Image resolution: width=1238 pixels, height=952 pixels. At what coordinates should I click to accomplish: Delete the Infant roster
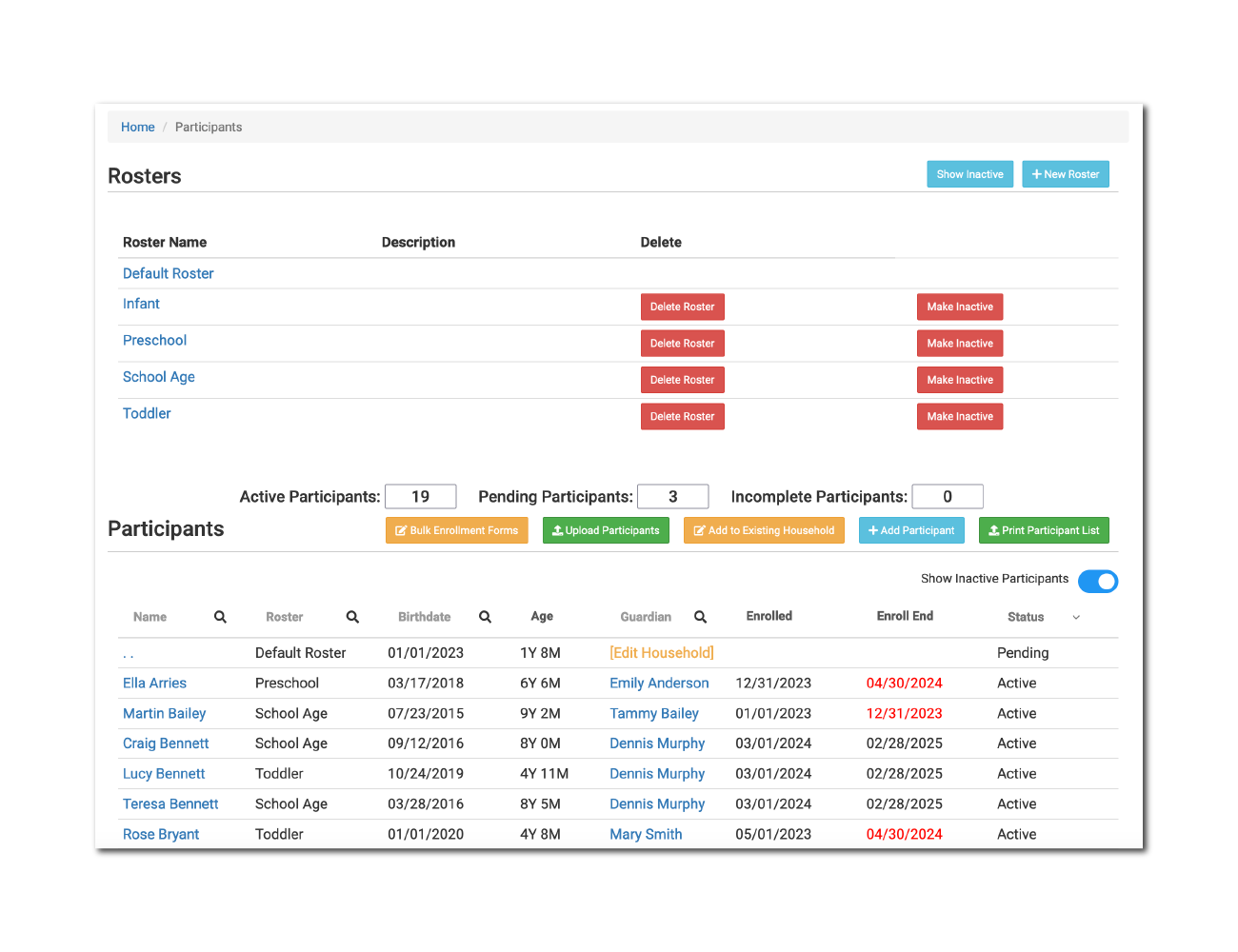[682, 307]
